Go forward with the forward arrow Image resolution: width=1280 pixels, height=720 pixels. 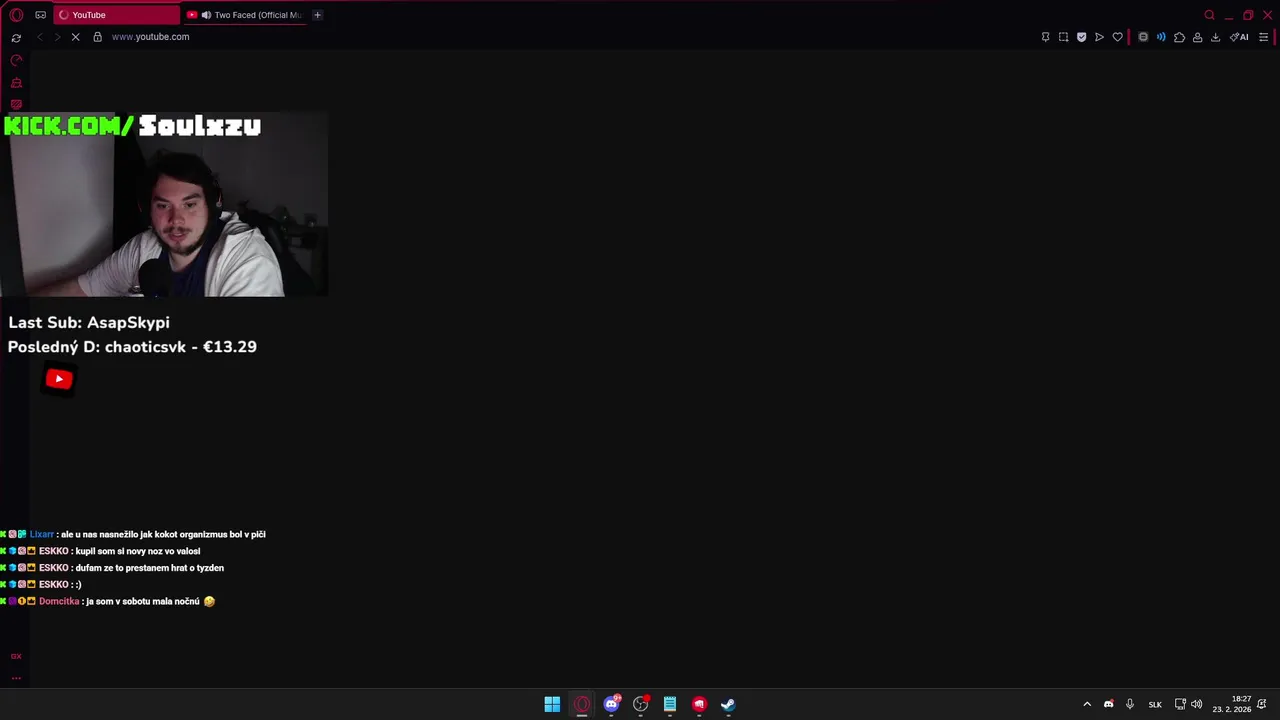point(57,37)
